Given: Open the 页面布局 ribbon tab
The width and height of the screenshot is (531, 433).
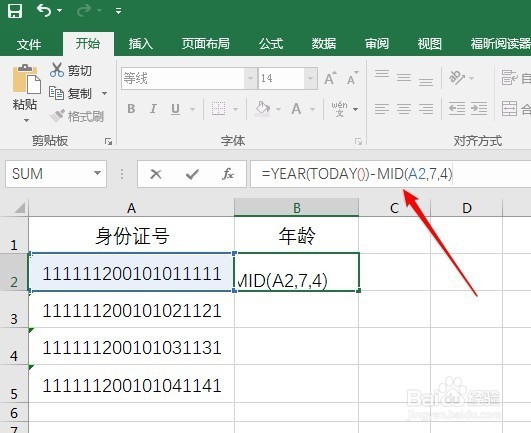Looking at the screenshot, I should click(206, 43).
